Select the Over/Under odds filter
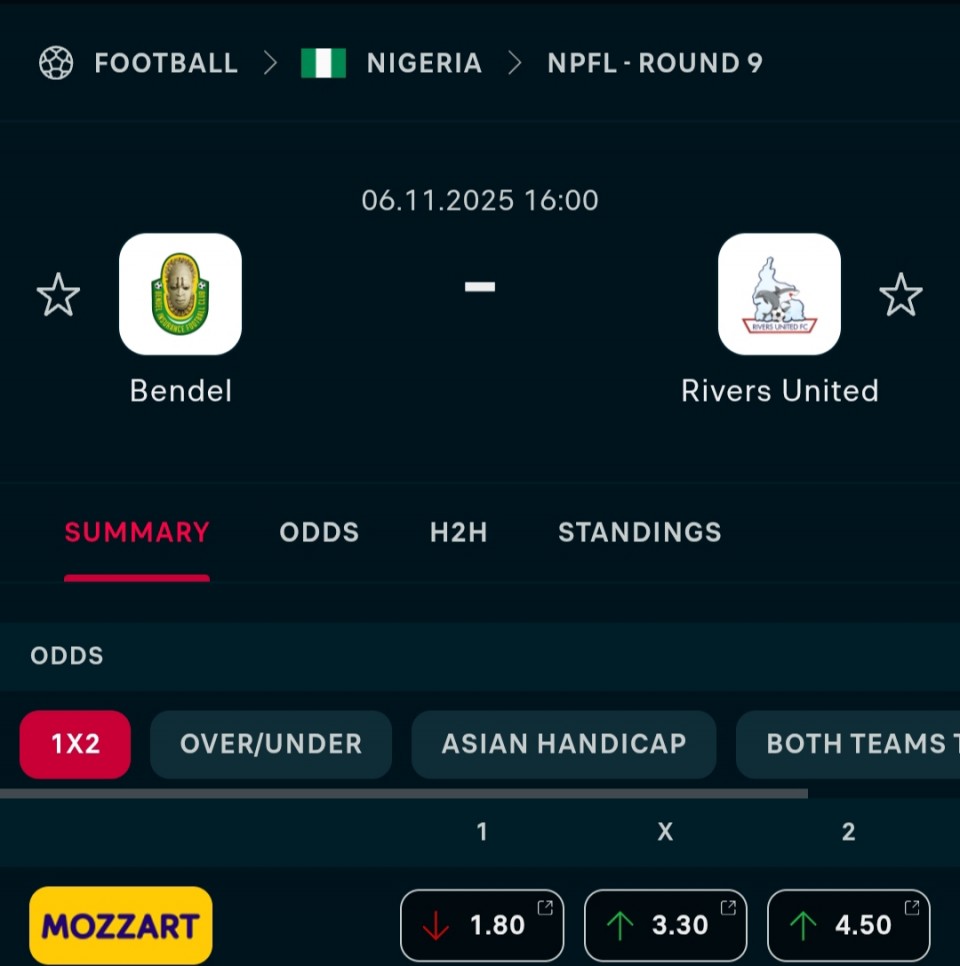This screenshot has width=960, height=966. (x=271, y=744)
